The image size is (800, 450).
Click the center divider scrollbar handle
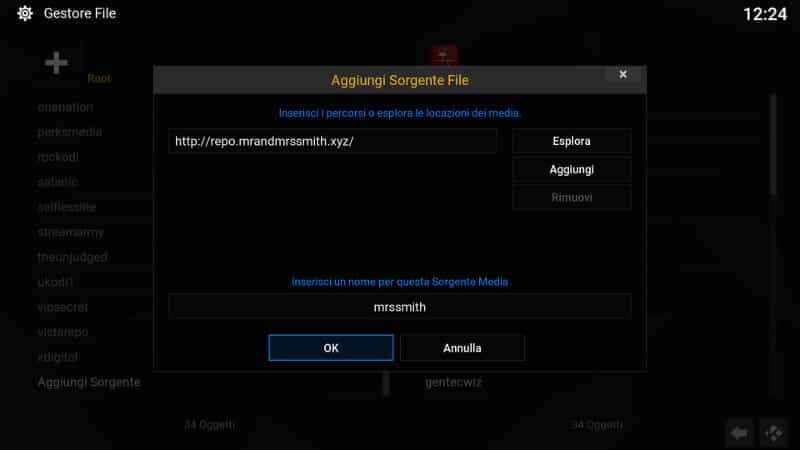[386, 384]
